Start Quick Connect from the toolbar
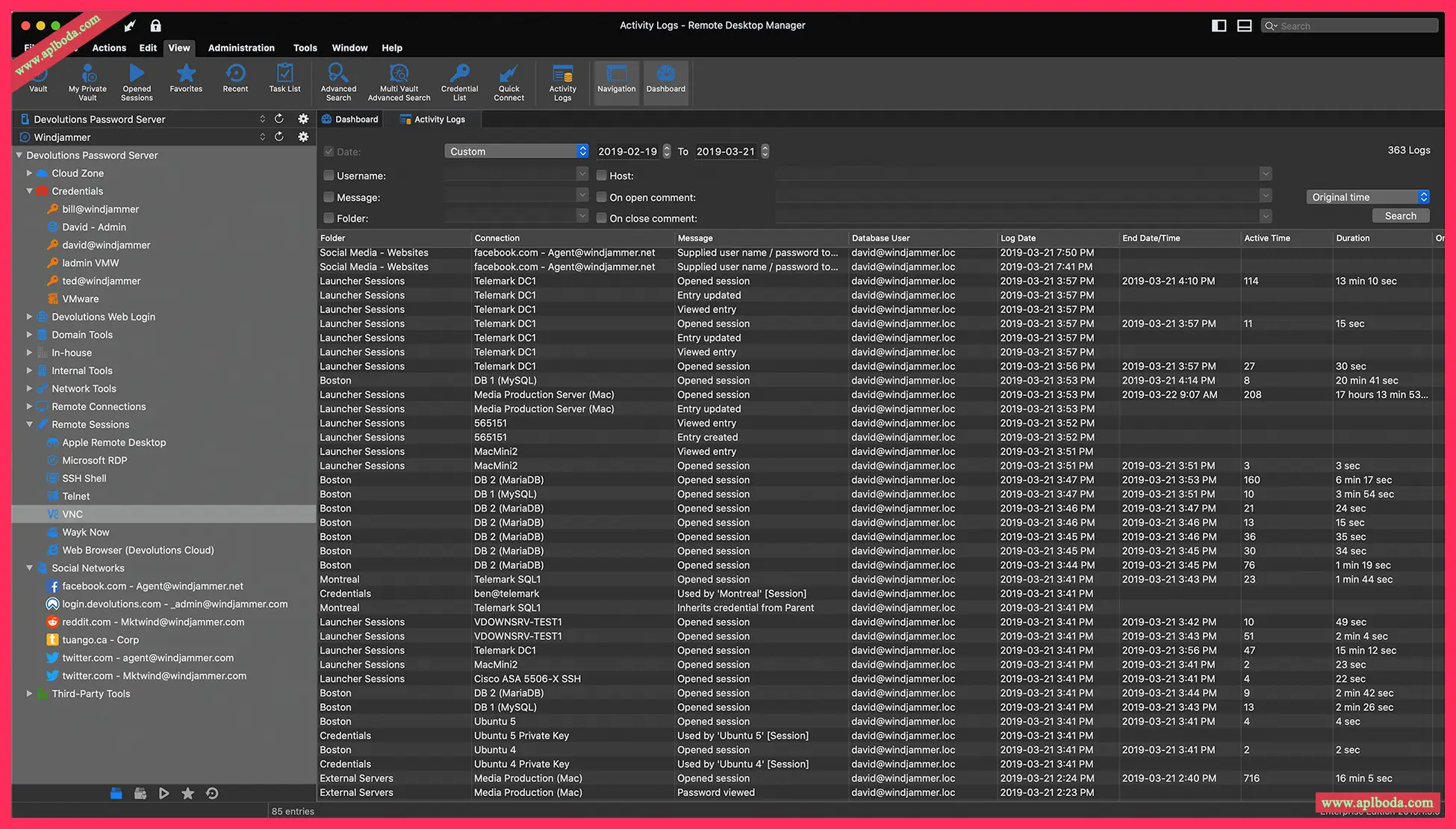Image resolution: width=1456 pixels, height=829 pixels. point(508,82)
